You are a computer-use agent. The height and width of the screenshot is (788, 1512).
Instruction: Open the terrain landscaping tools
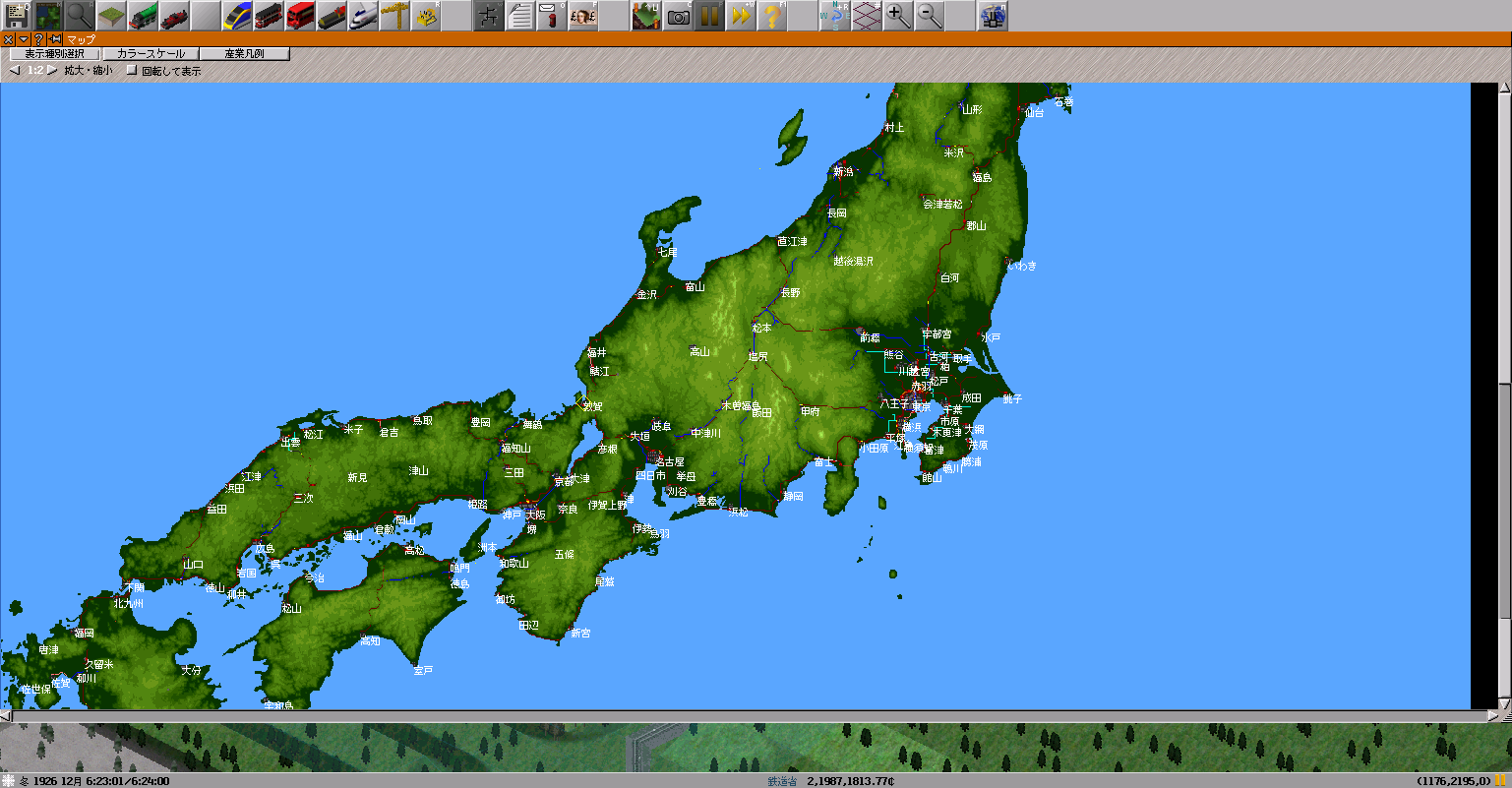(x=110, y=16)
